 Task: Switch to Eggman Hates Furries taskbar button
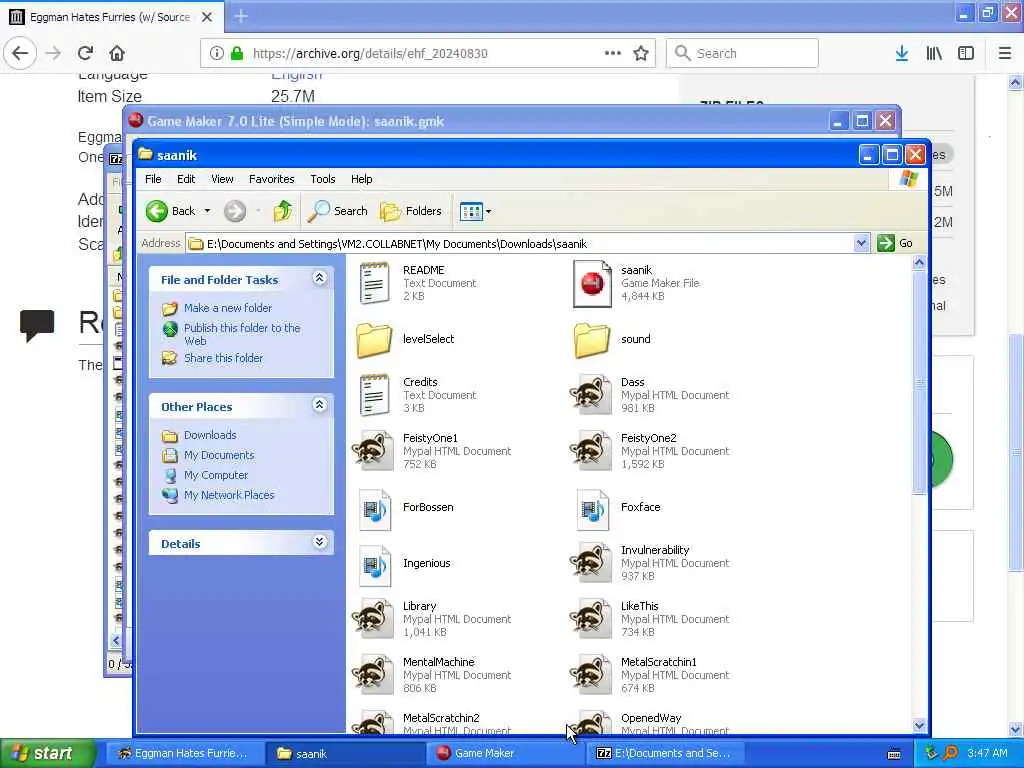pos(184,753)
